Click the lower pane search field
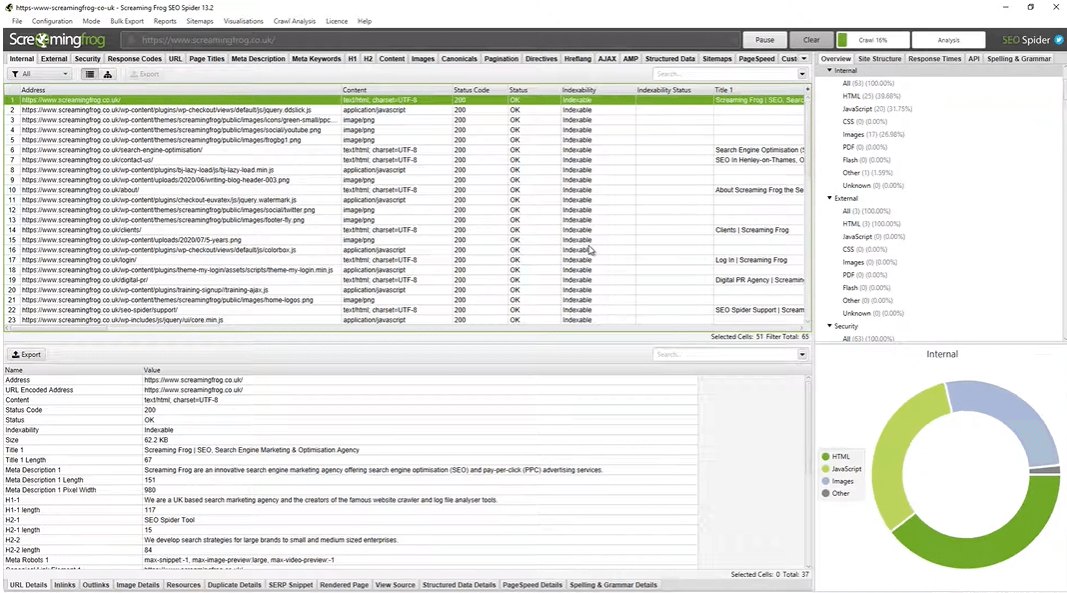This screenshot has width=1067, height=593. point(725,355)
